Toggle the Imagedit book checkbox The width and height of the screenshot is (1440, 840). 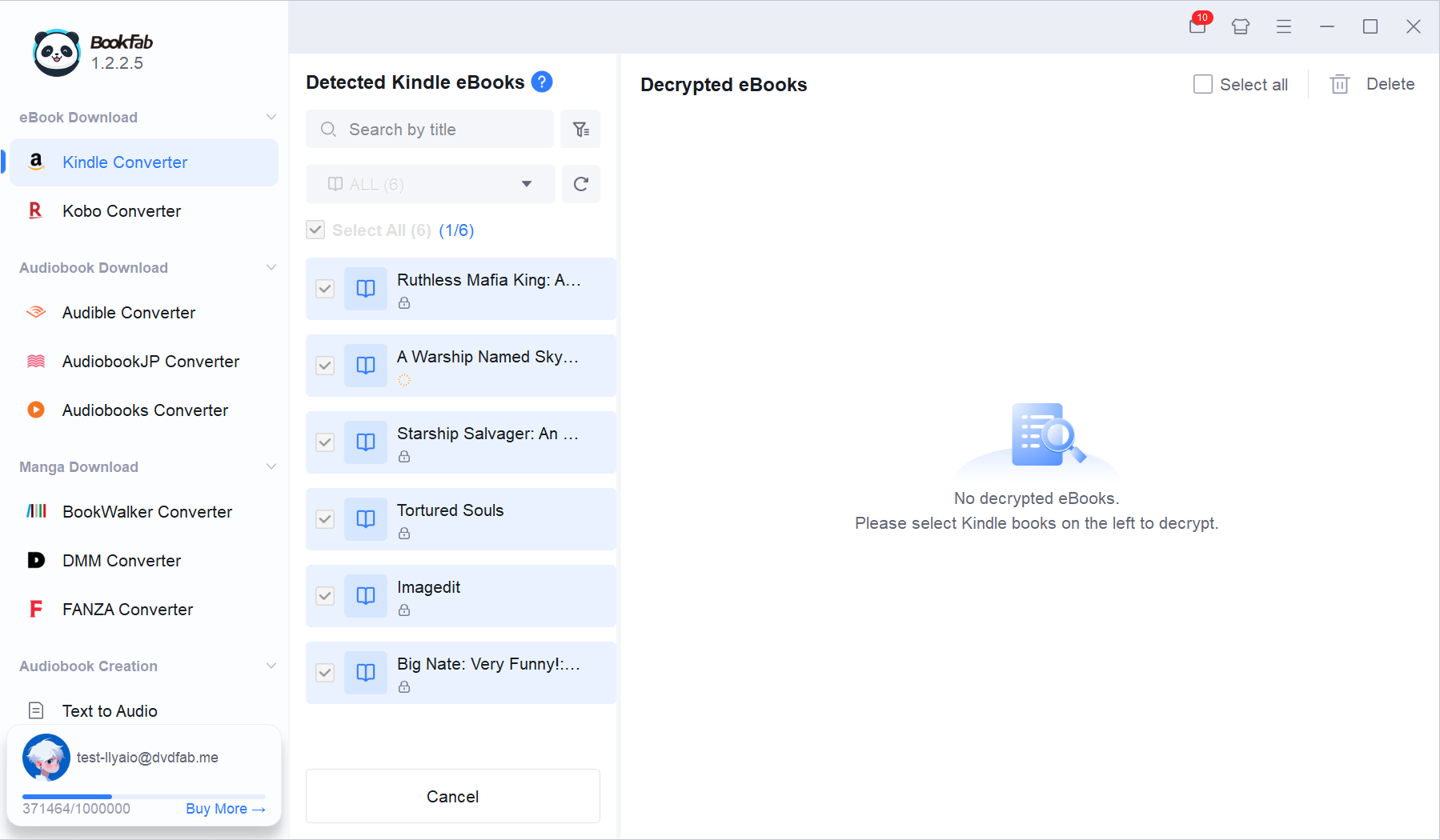pos(325,596)
